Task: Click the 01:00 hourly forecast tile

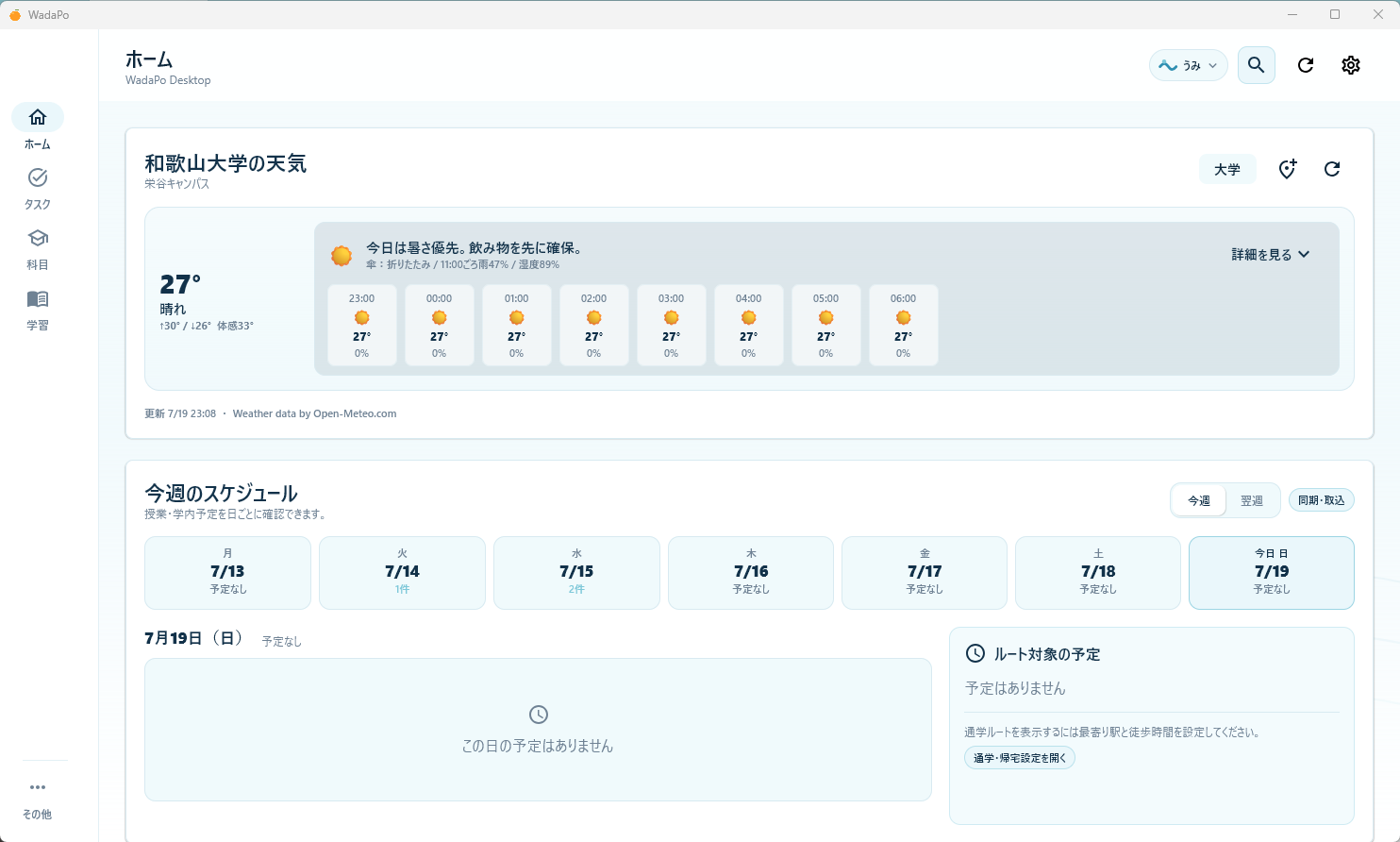Action: click(x=517, y=325)
